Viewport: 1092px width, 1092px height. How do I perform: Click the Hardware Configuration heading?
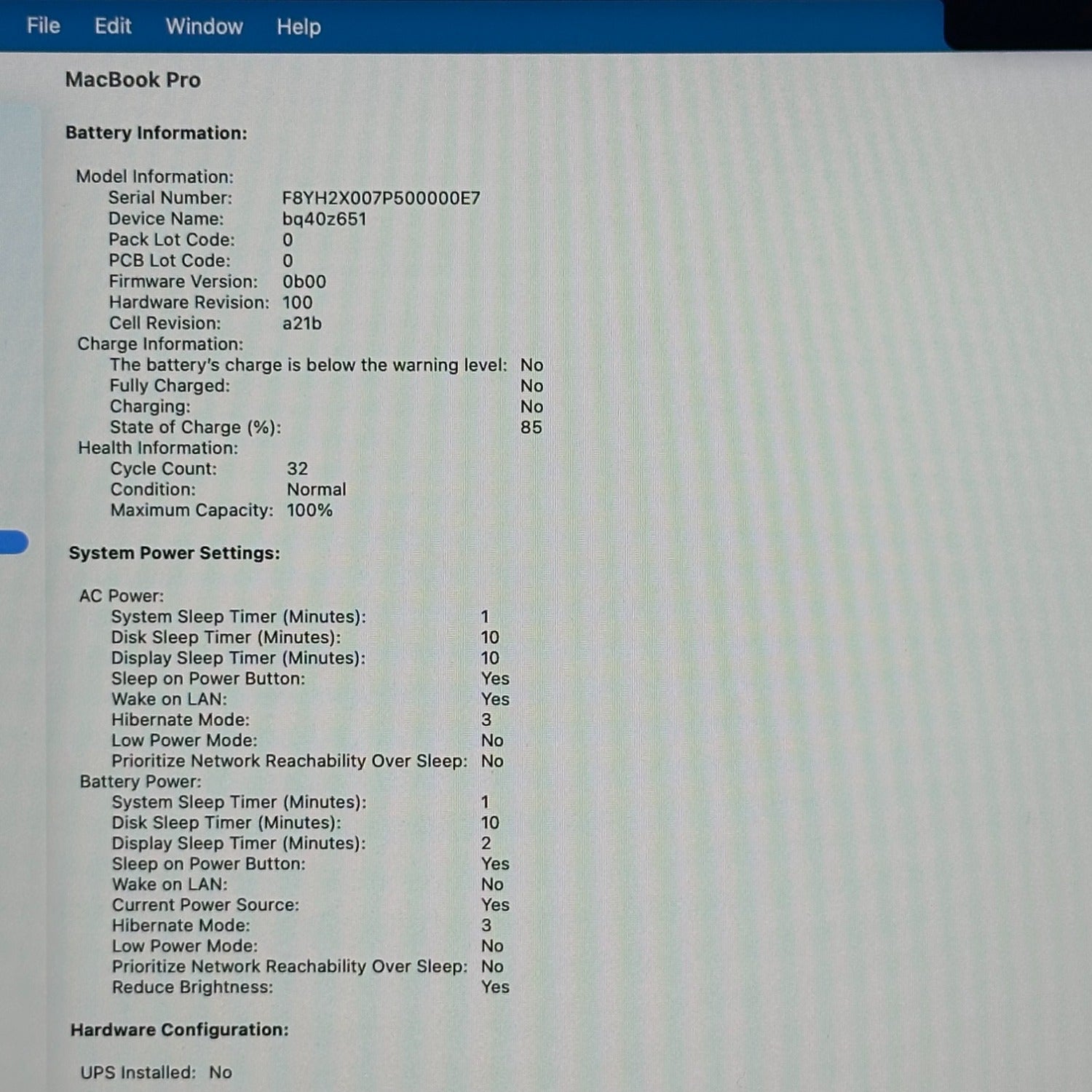(179, 1029)
